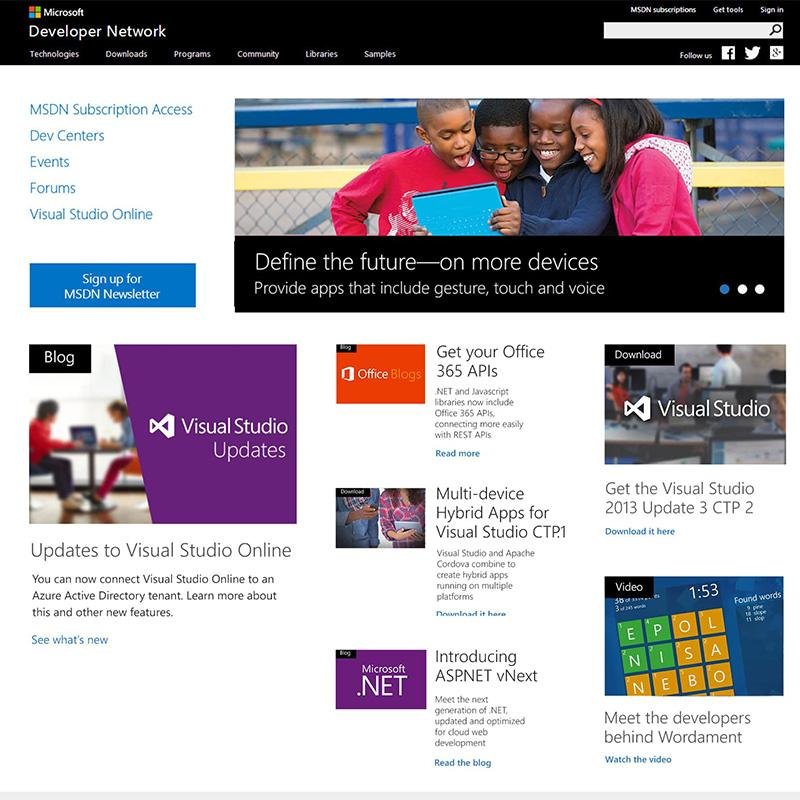Open the Multi-device Hybrid Apps thumbnail
The width and height of the screenshot is (800, 800).
[x=381, y=518]
